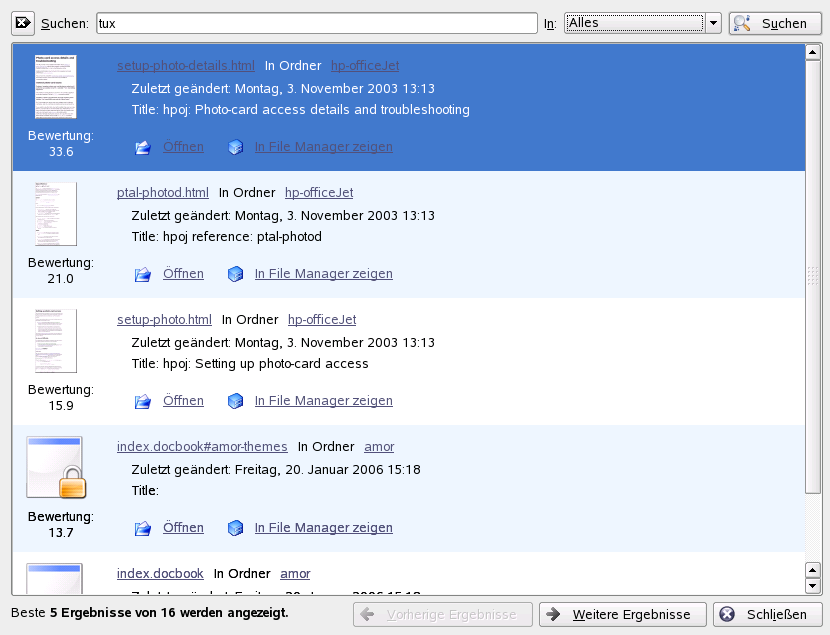
Task: Click 'Title: hpoj reference: ptal-photod' text
Action: tap(227, 237)
